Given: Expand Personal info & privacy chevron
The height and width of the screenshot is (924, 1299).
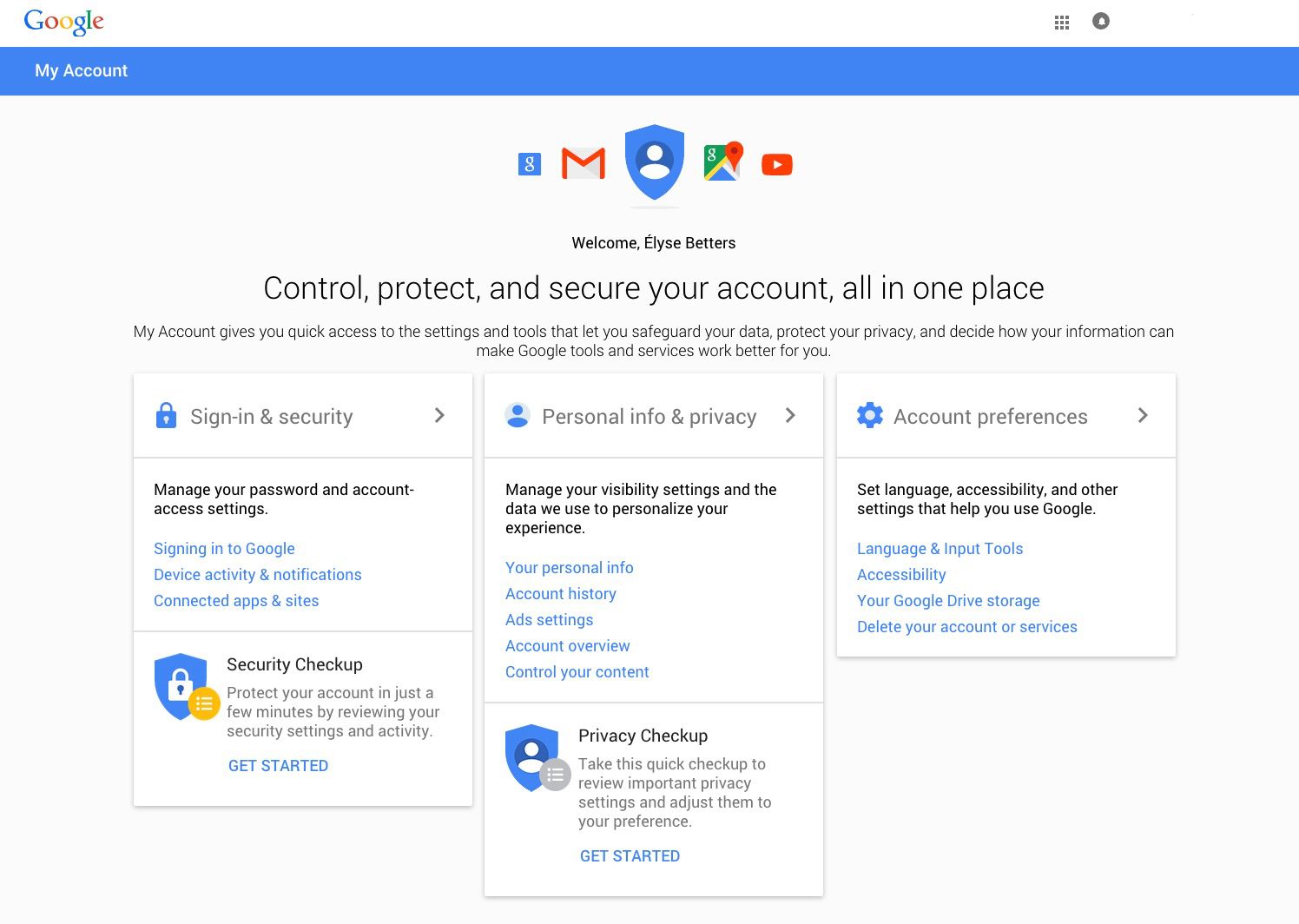Looking at the screenshot, I should [790, 416].
